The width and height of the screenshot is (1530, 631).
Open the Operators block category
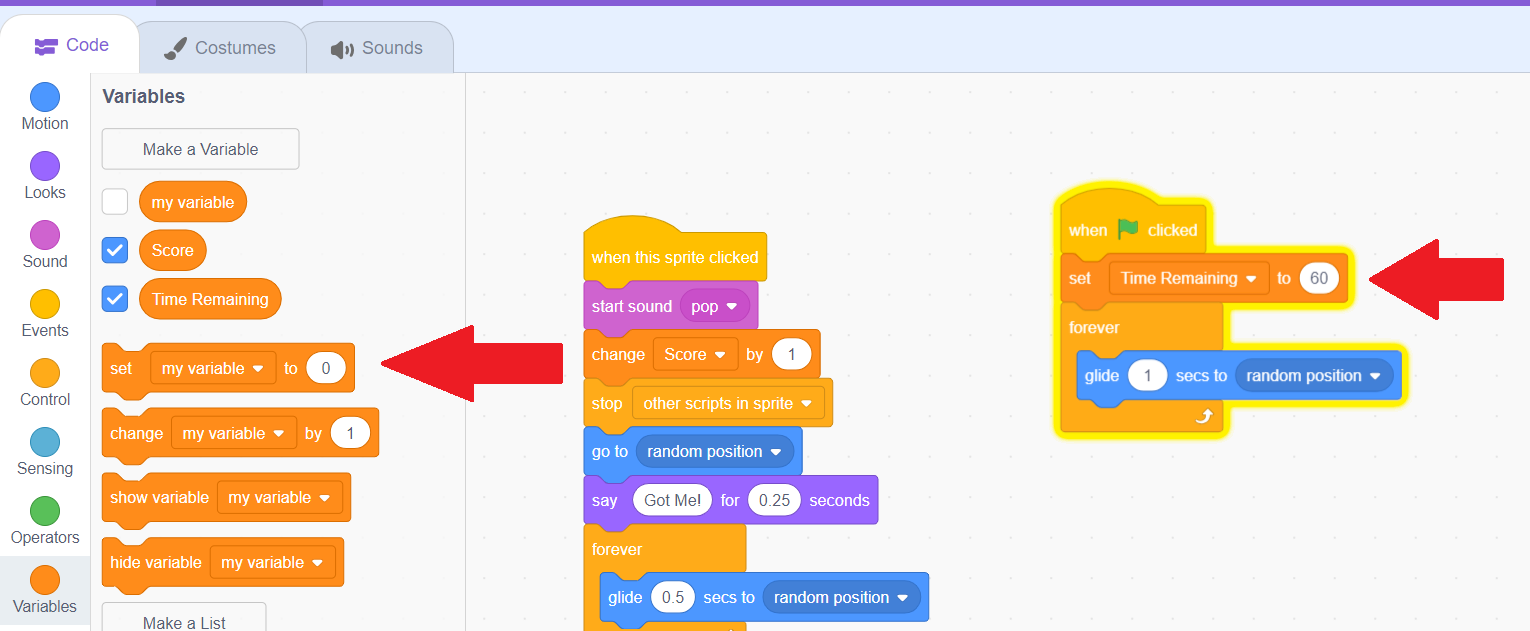point(45,522)
